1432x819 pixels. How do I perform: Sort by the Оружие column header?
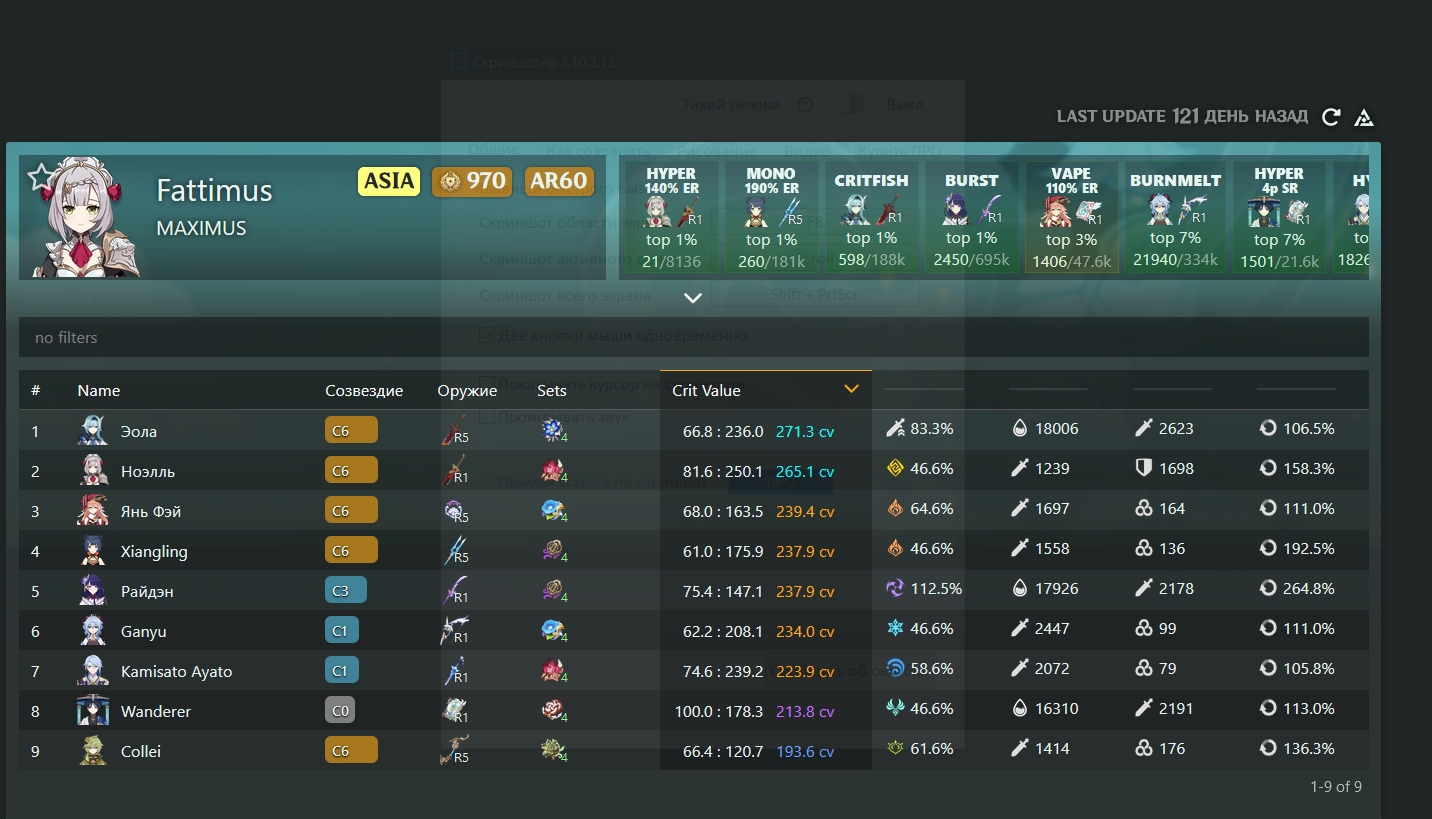click(x=467, y=391)
